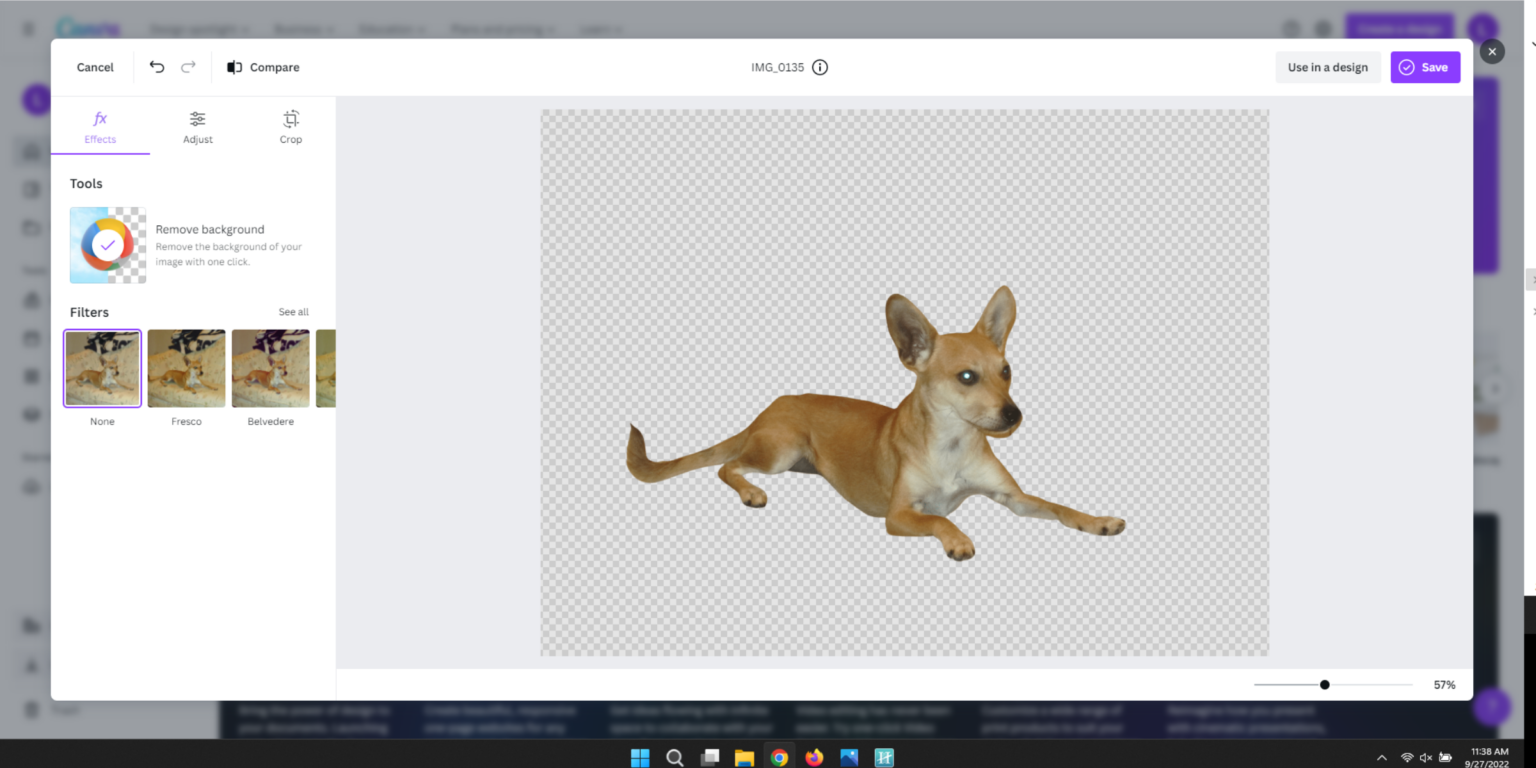Open See all filters
Viewport: 1536px width, 768px height.
point(293,311)
